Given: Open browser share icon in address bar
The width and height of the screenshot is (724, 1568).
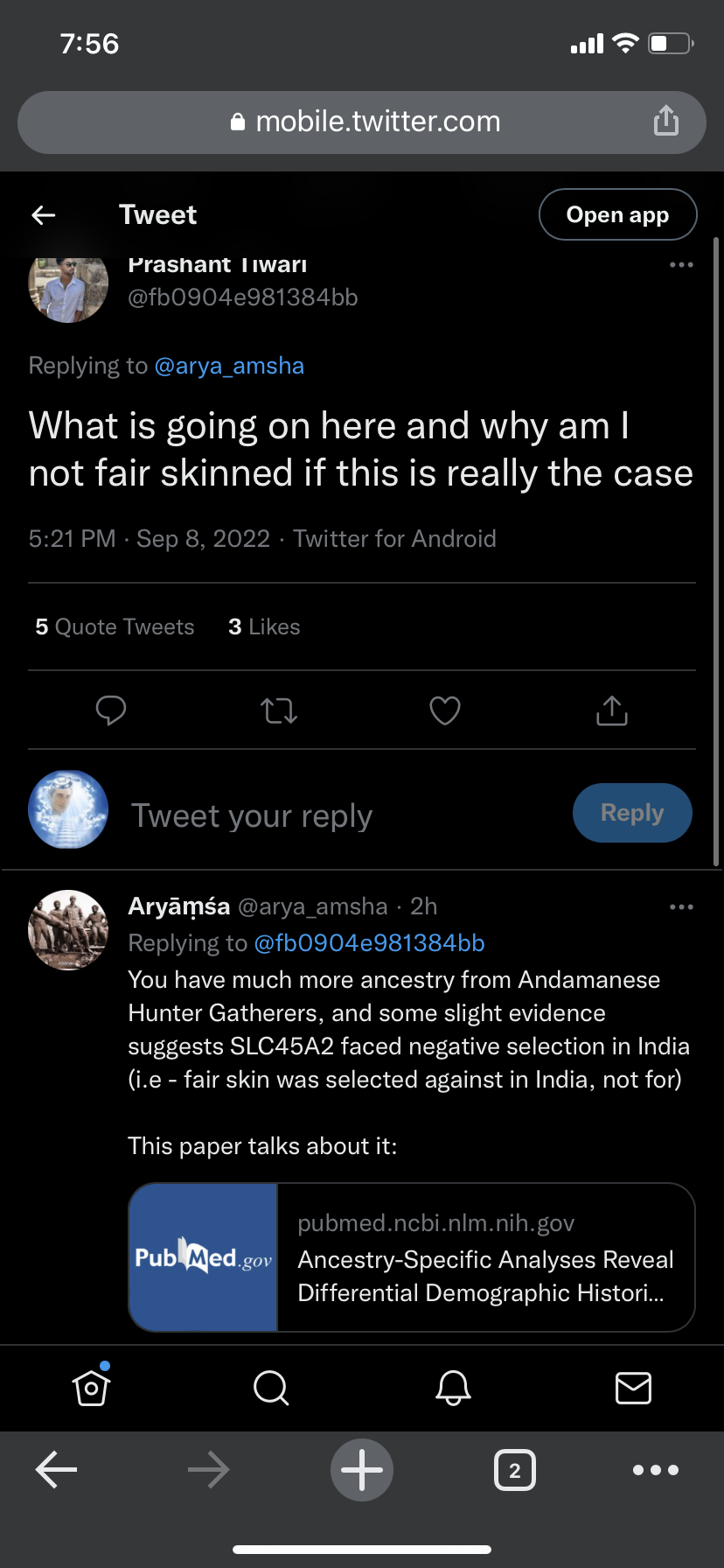Looking at the screenshot, I should [666, 121].
